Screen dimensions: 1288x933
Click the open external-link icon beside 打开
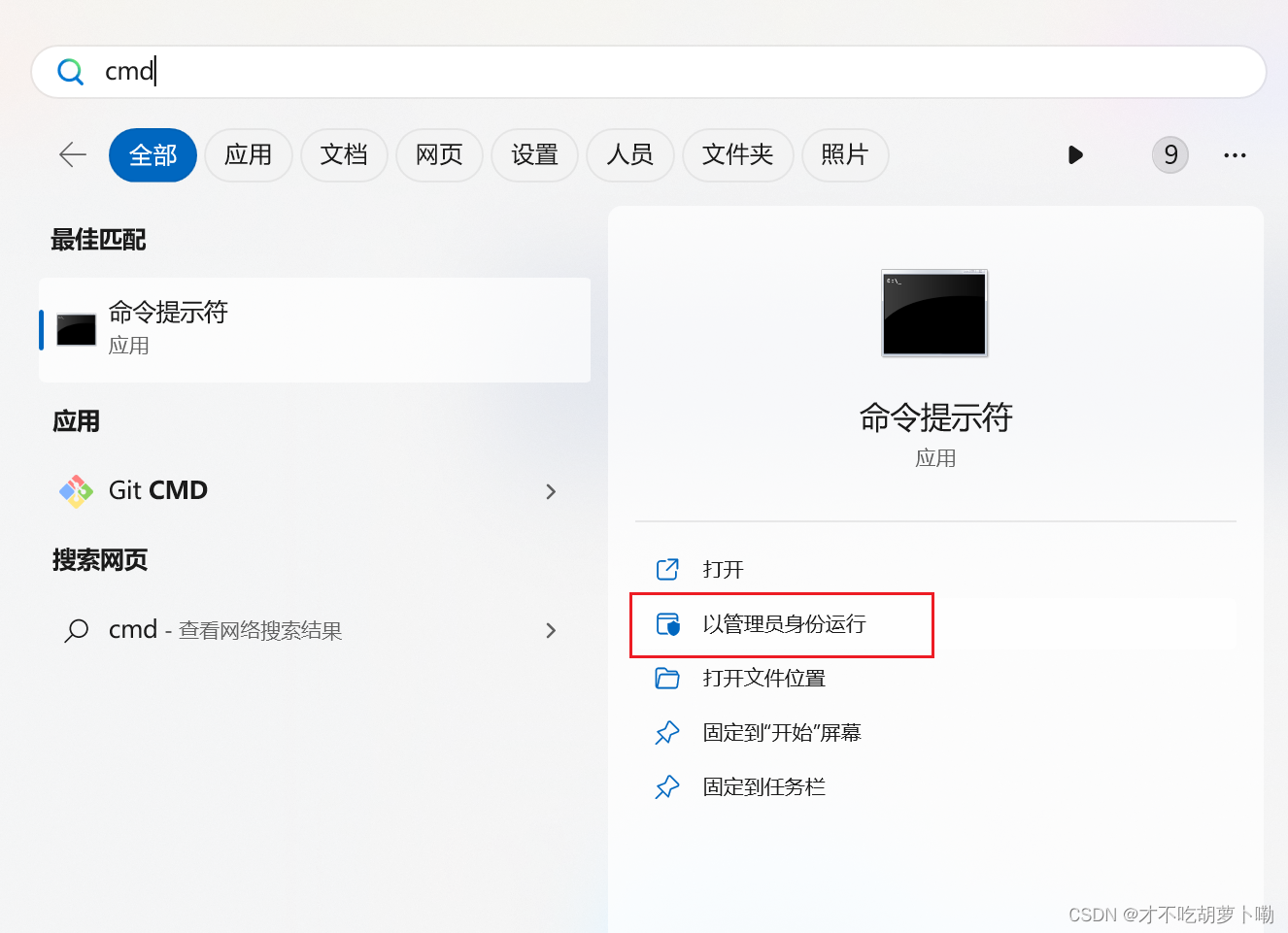(667, 569)
